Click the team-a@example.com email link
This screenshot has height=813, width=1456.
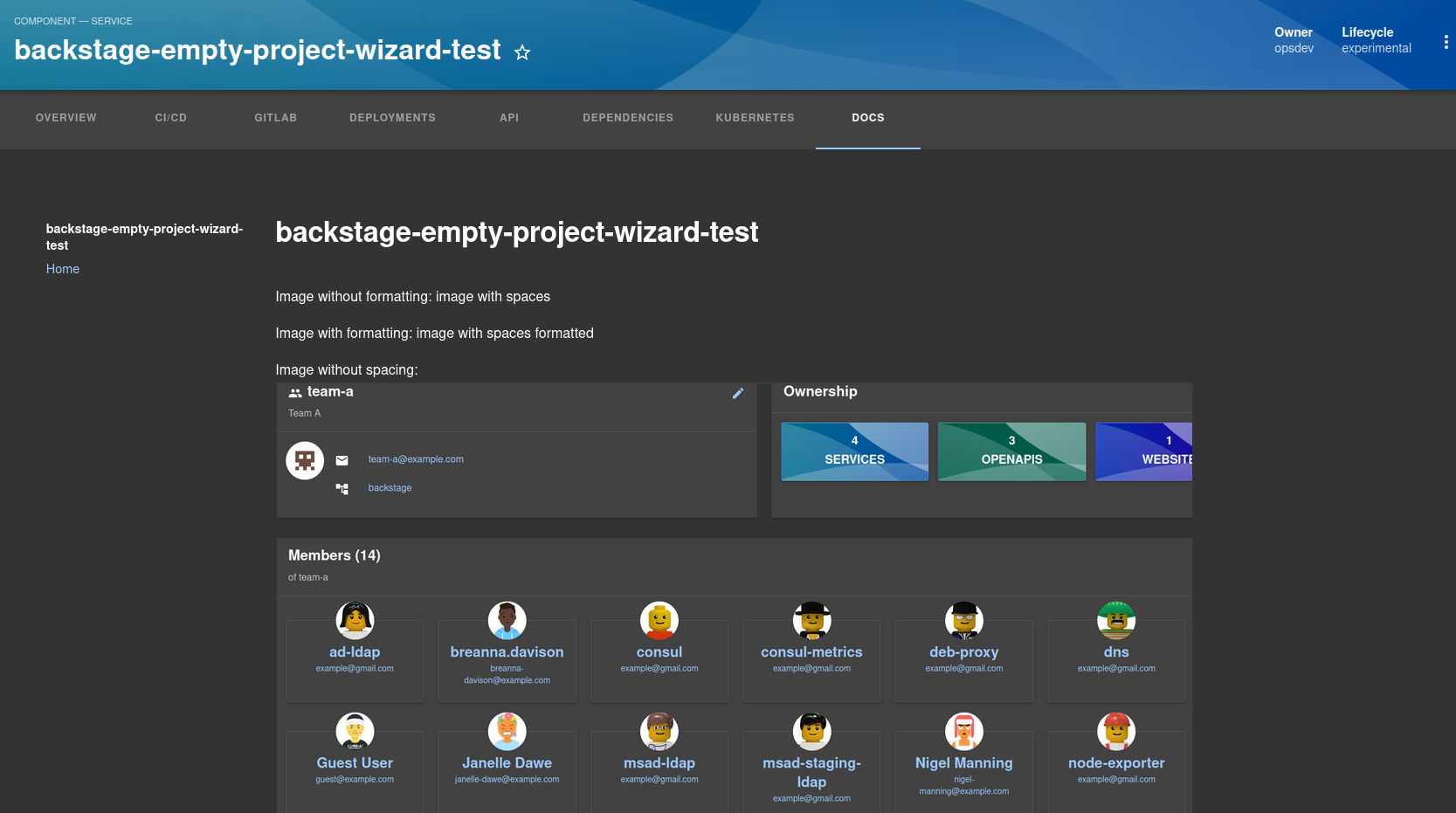[416, 458]
